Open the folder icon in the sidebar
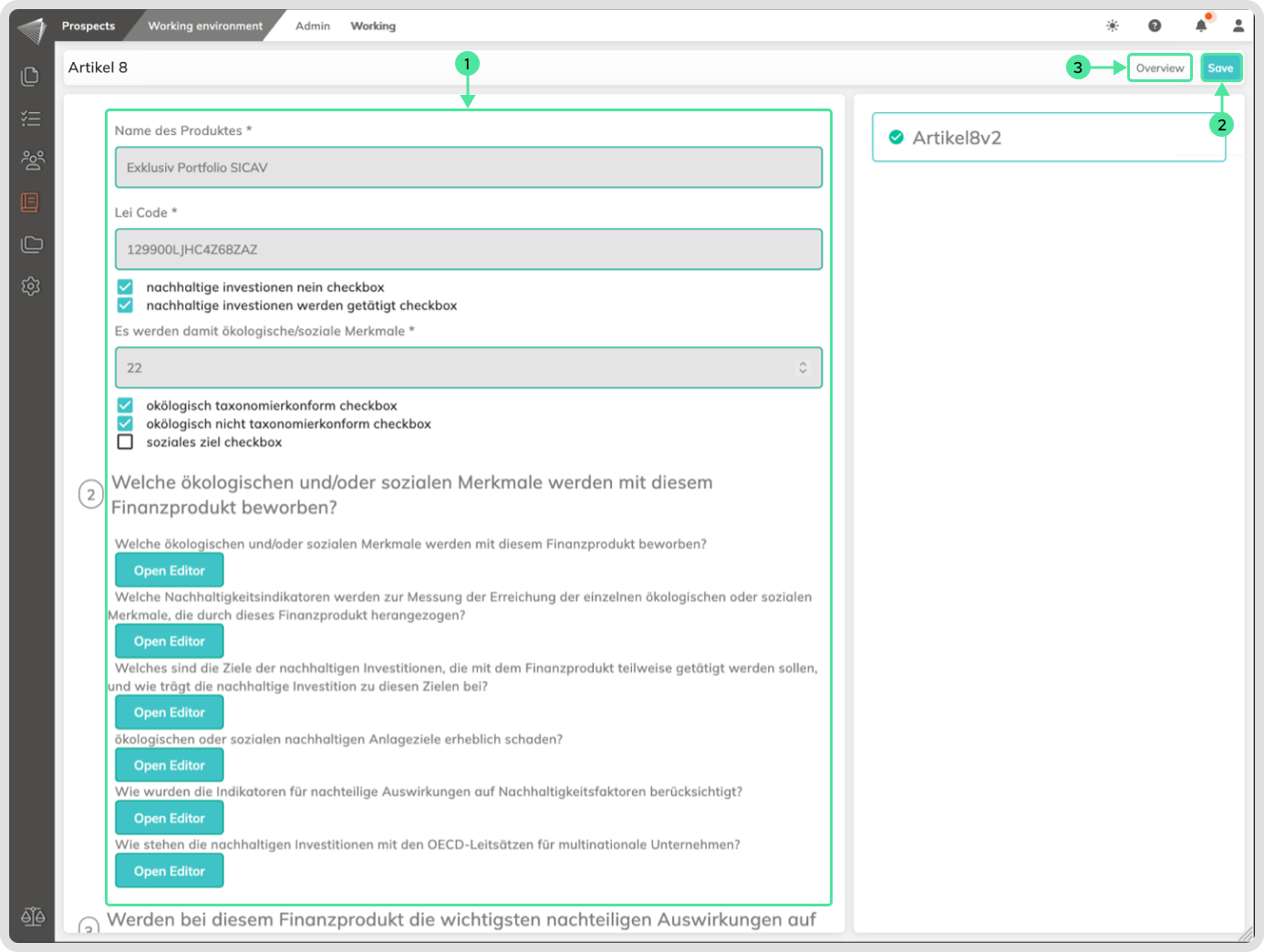The image size is (1264, 952). pyautogui.click(x=32, y=244)
